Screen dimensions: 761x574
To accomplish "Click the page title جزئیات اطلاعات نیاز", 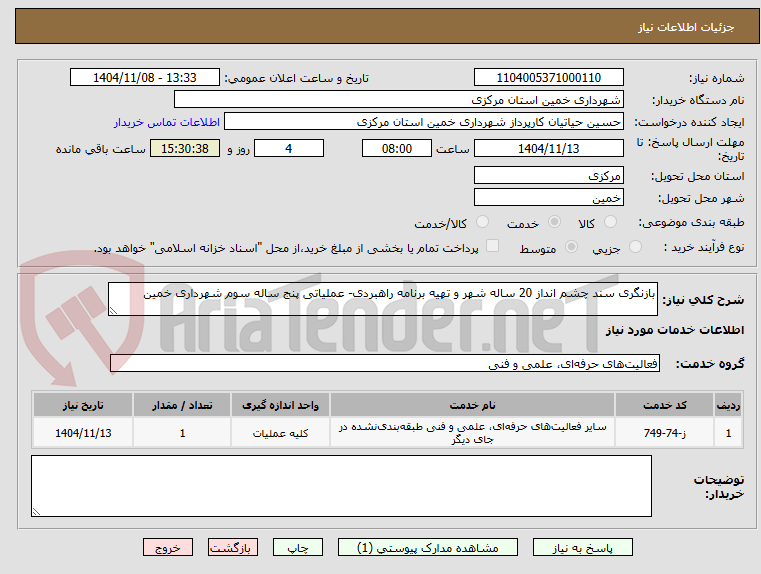I will point(686,27).
